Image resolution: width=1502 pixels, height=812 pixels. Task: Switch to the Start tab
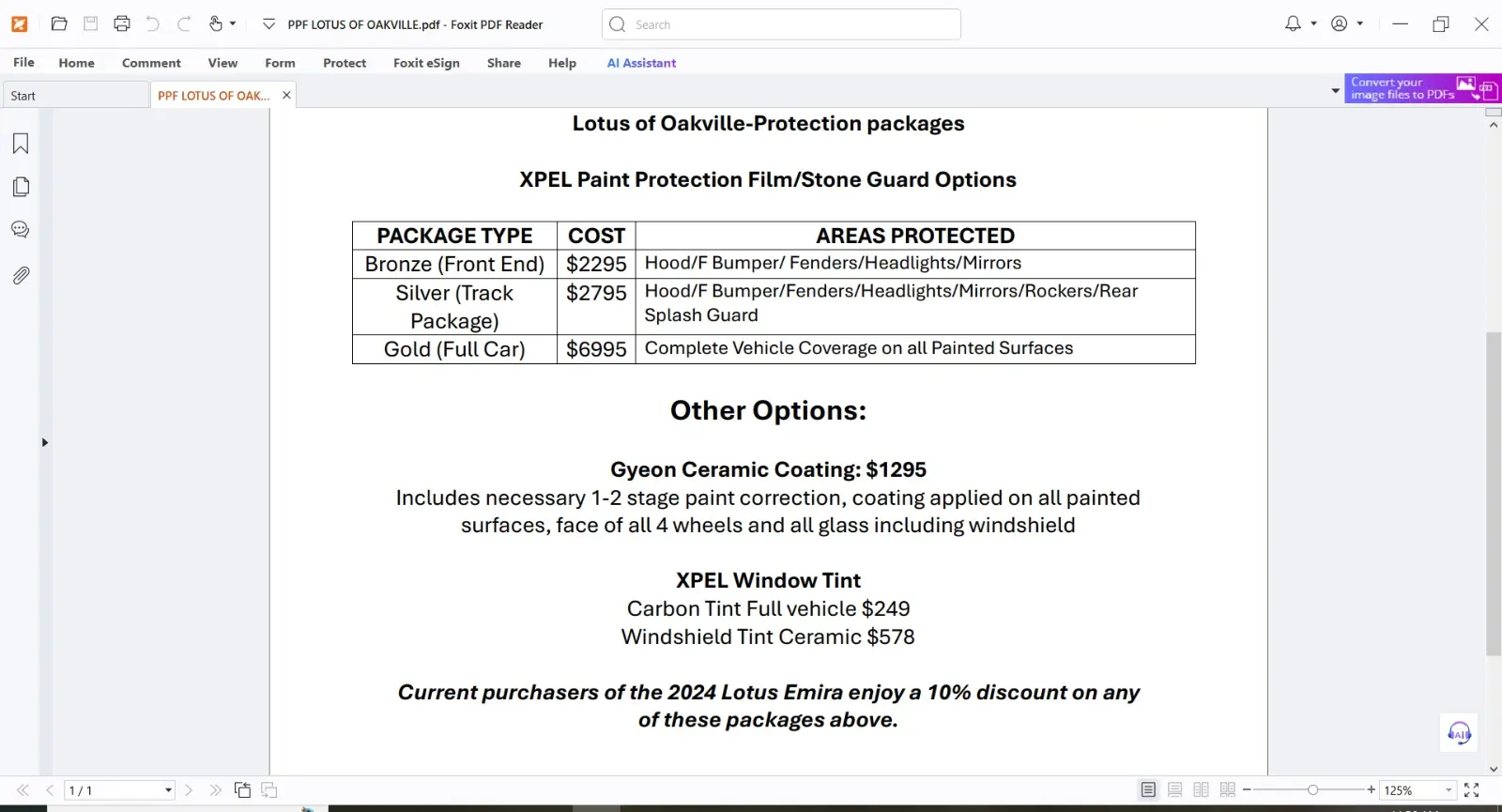[x=23, y=96]
